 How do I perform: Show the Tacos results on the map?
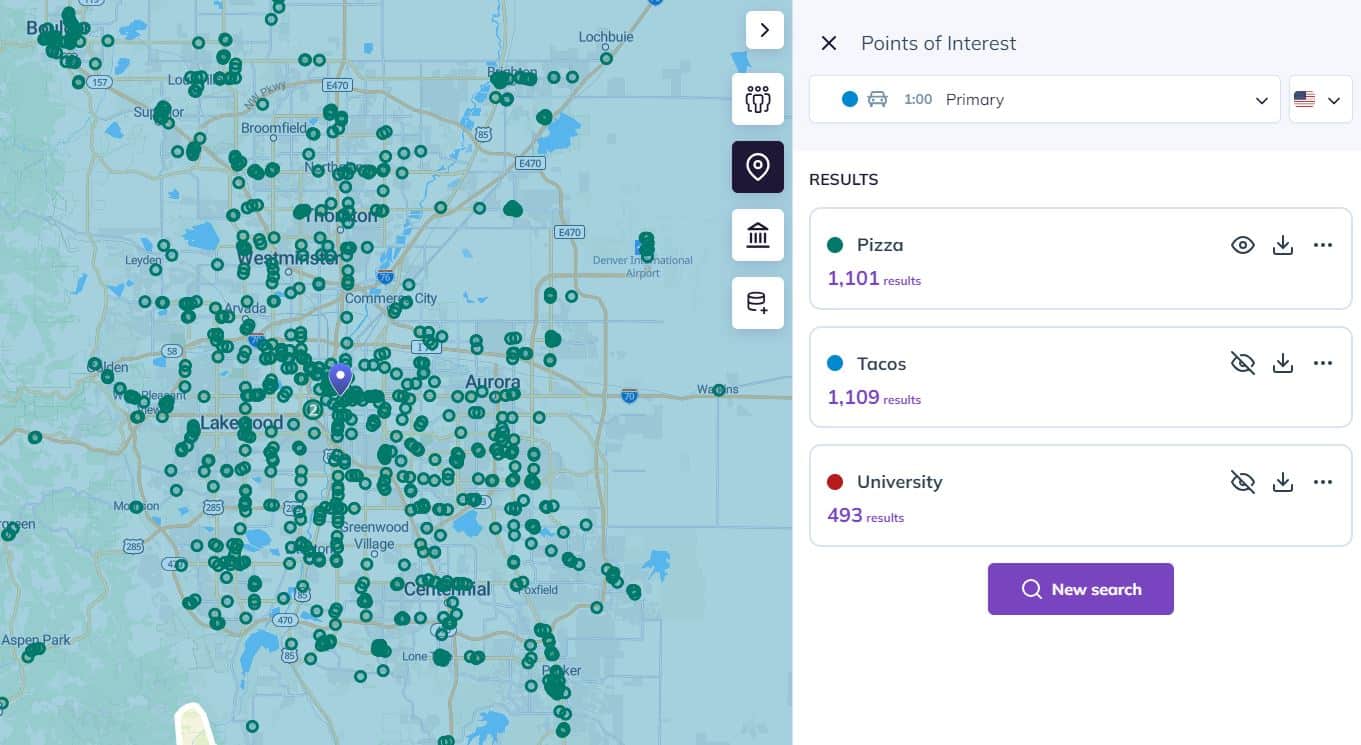click(x=1243, y=363)
